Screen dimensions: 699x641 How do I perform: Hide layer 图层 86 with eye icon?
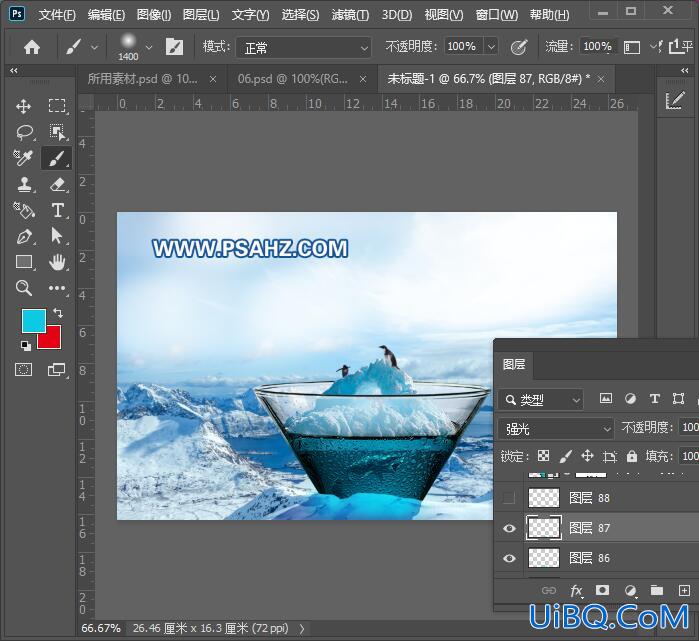tap(509, 558)
